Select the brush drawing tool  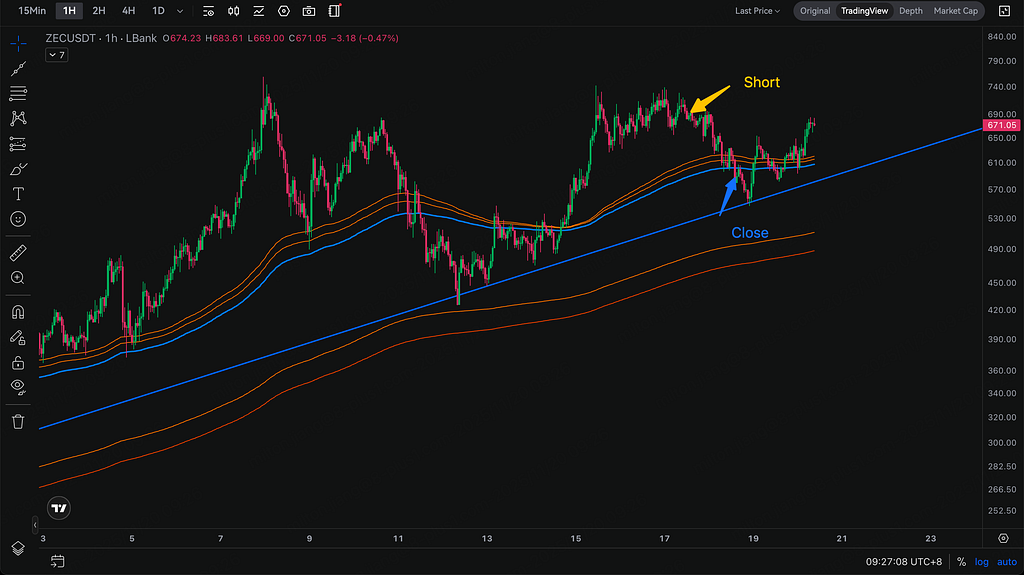18,169
